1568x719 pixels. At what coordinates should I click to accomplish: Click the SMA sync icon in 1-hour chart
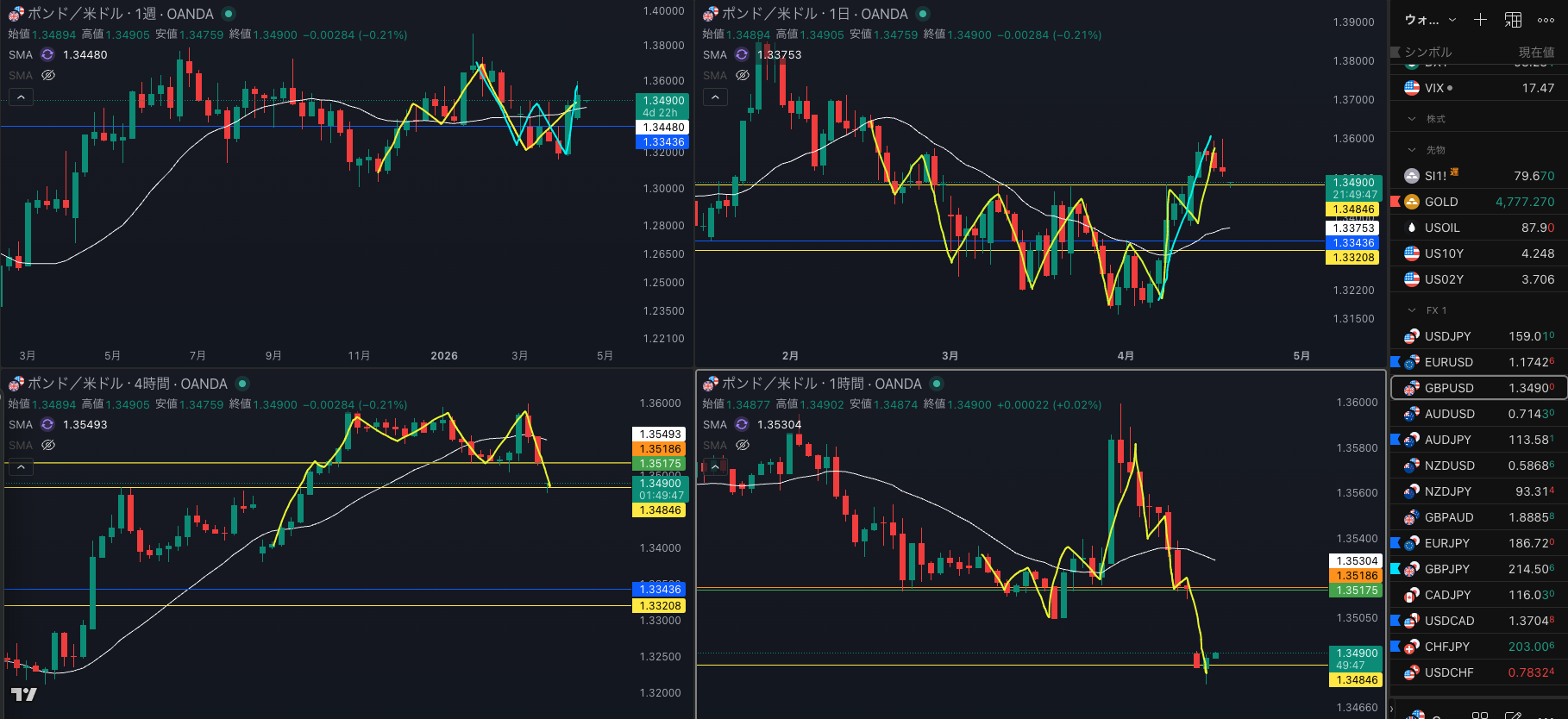point(742,424)
